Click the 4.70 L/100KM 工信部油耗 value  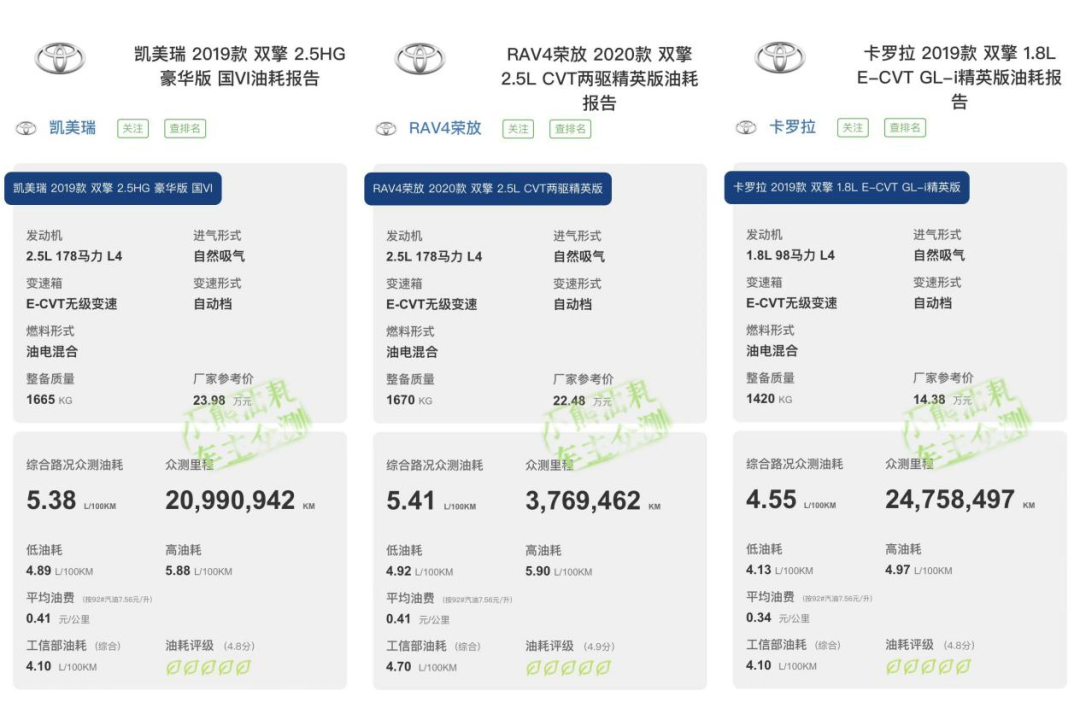421,667
